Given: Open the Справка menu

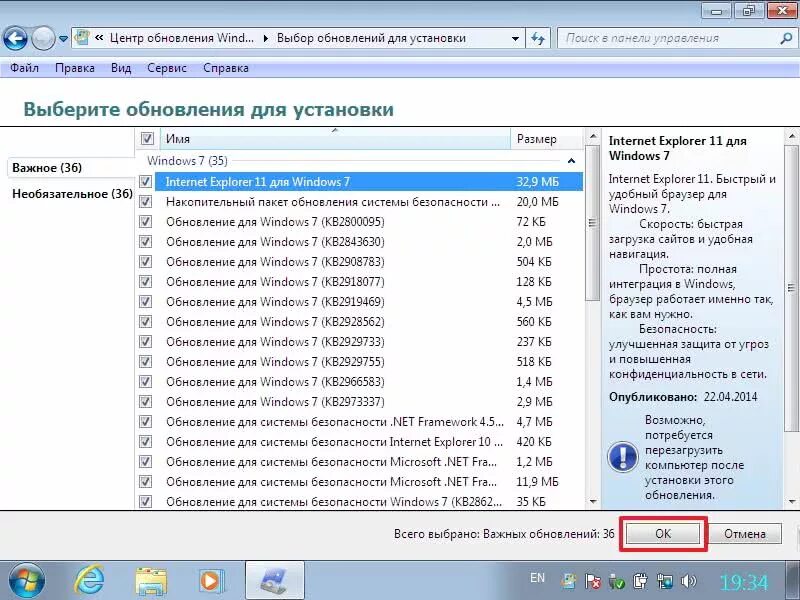Looking at the screenshot, I should click(x=226, y=68).
